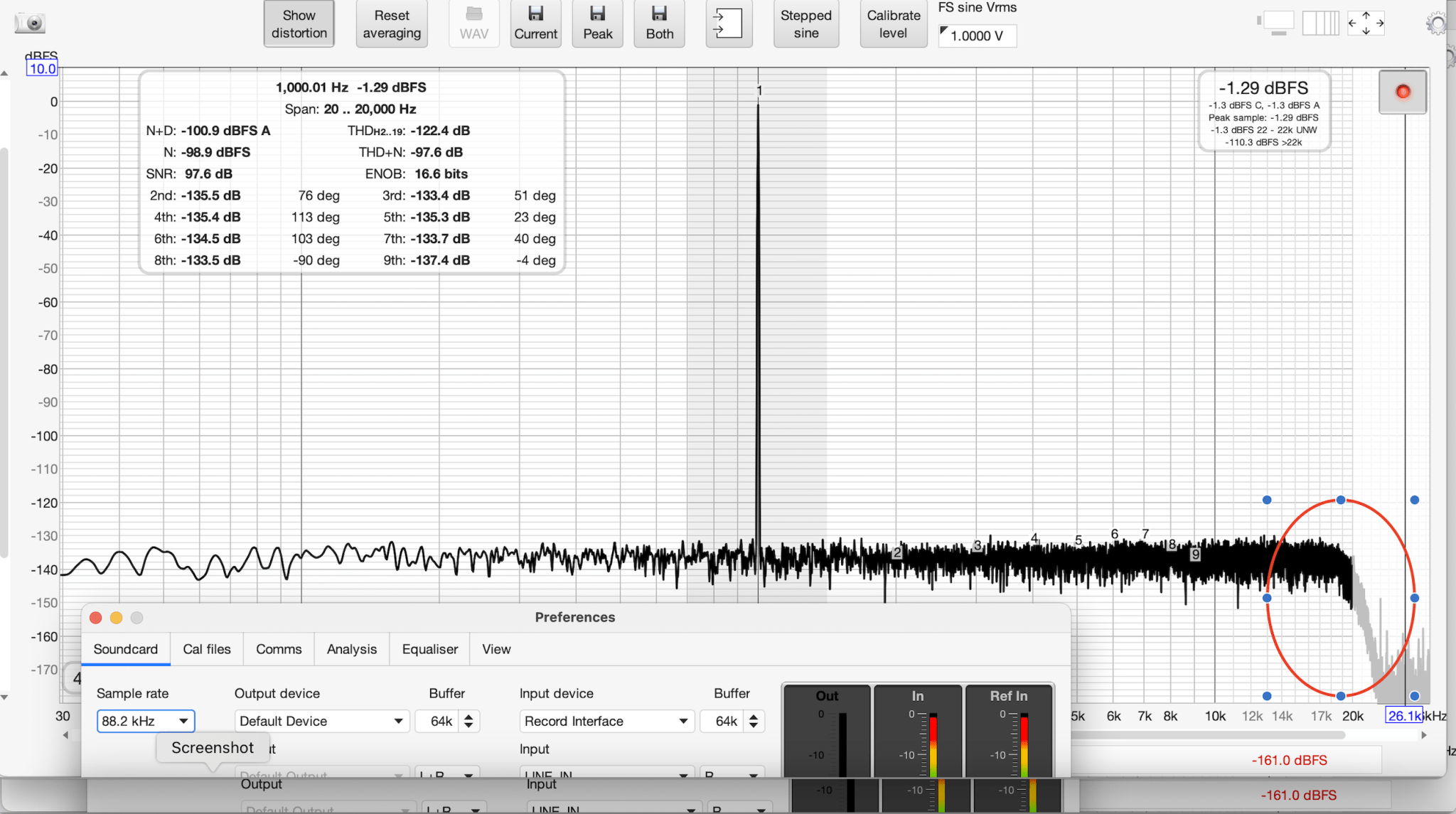Click the vertical bars icon in top-right toolbar

coord(1321,23)
